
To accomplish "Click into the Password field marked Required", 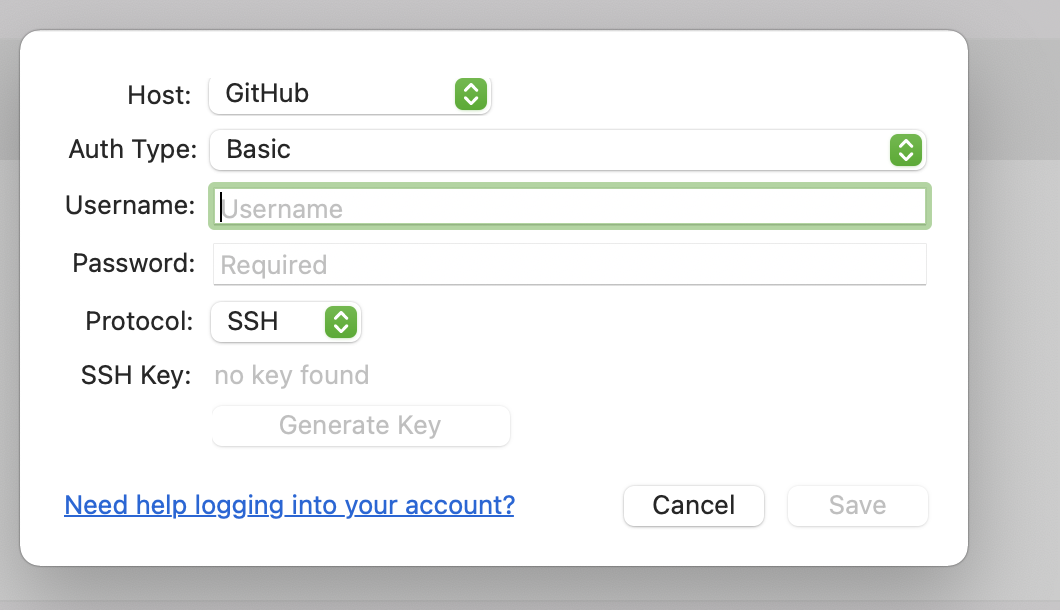I will tap(570, 265).
